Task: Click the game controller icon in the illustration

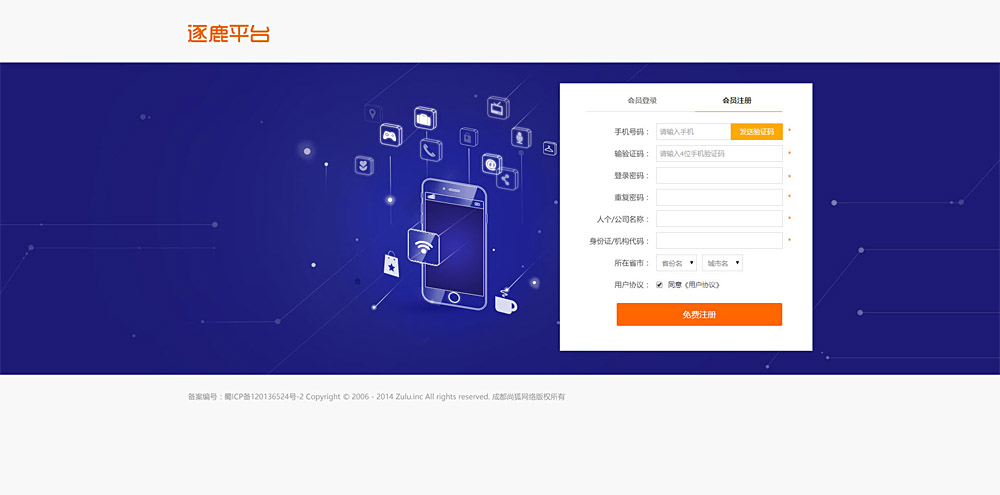Action: coord(391,135)
